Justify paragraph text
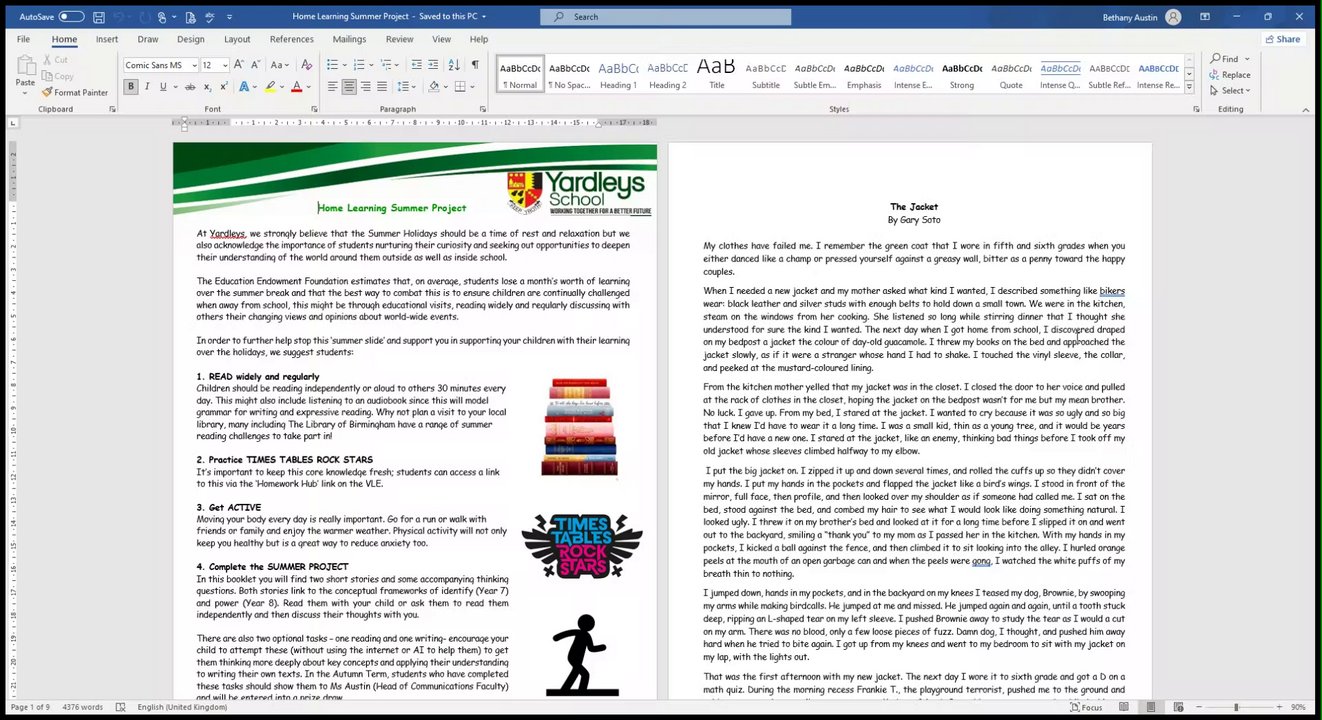Screen dimensions: 1322x720 tap(382, 87)
